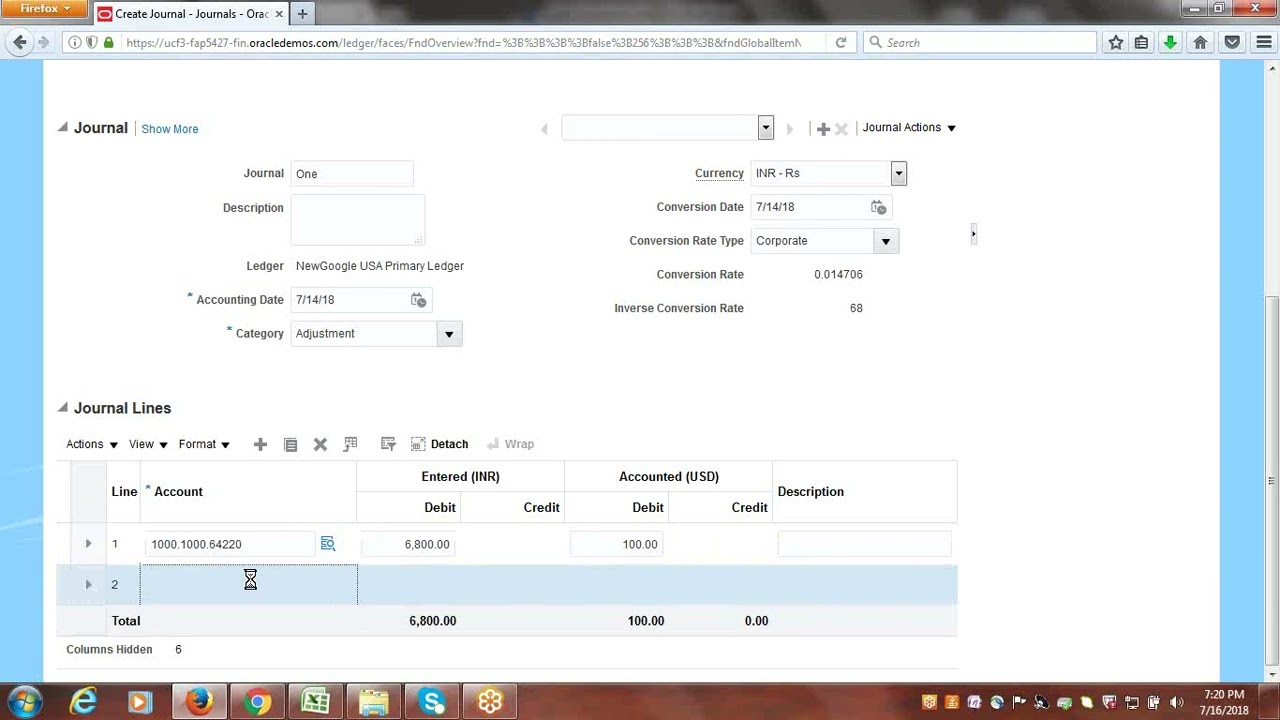Open Internet Explorer from the taskbar

pos(83,702)
